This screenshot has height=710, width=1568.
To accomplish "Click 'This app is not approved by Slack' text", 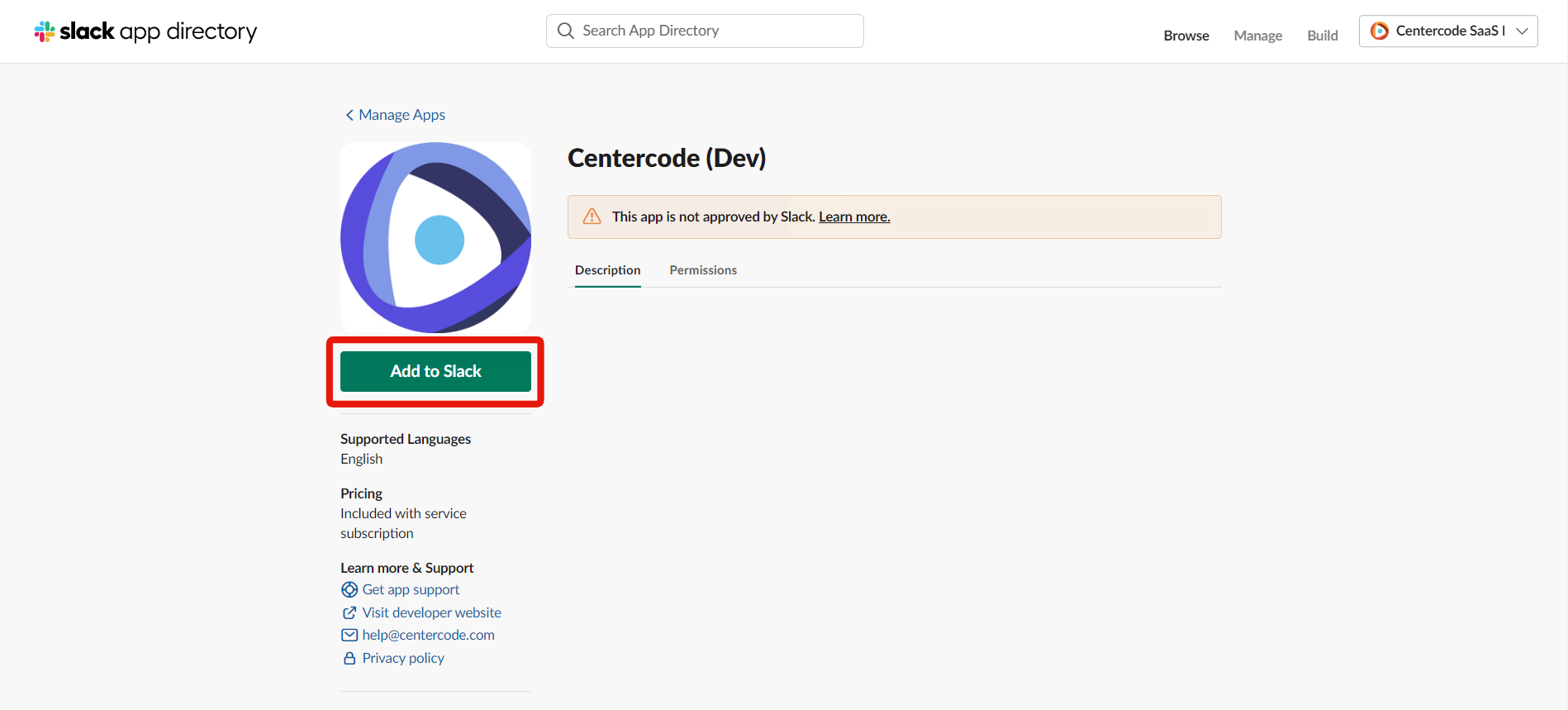I will click(x=713, y=217).
